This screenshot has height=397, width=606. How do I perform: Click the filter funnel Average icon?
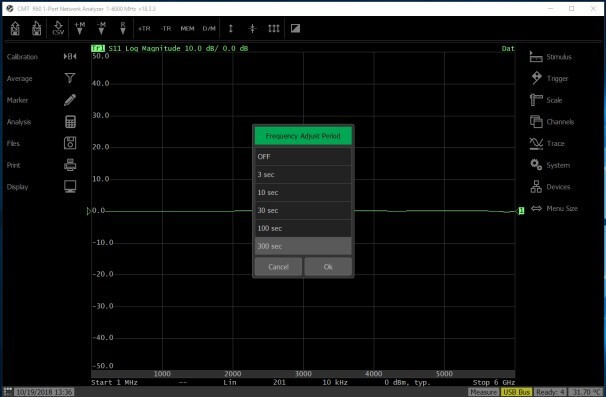pyautogui.click(x=70, y=78)
